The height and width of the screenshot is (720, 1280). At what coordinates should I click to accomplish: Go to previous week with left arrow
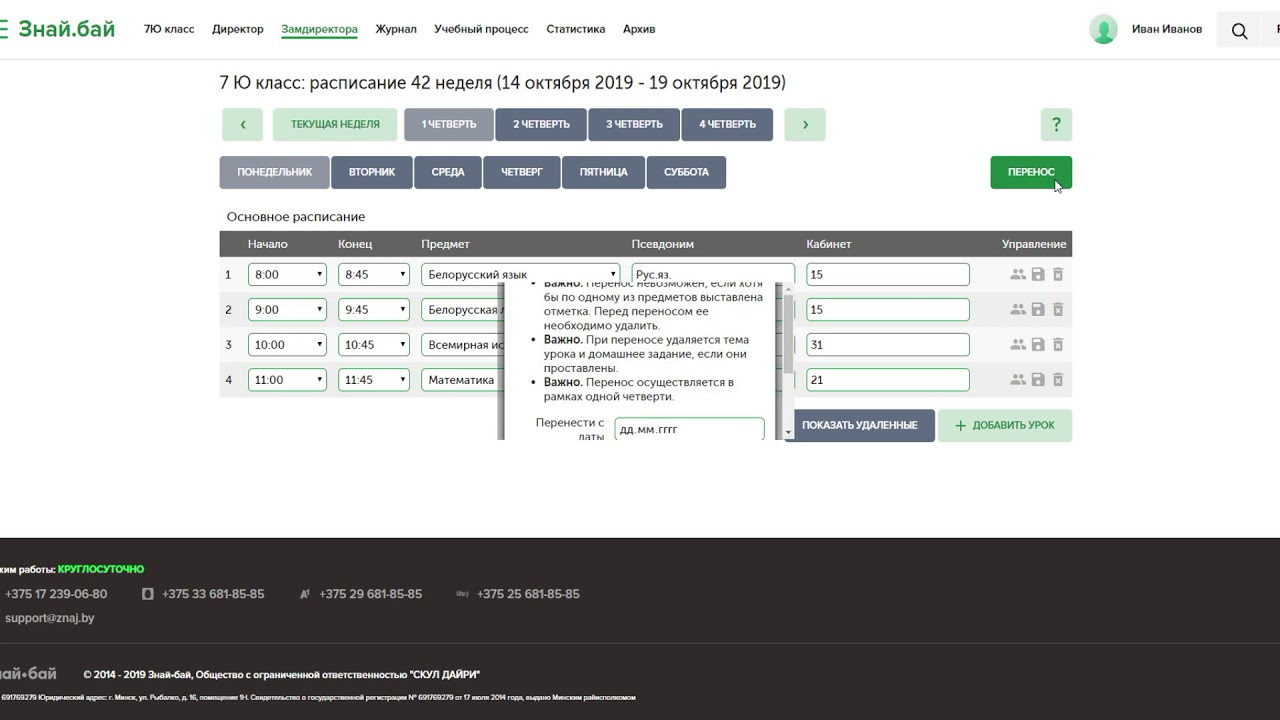click(242, 124)
